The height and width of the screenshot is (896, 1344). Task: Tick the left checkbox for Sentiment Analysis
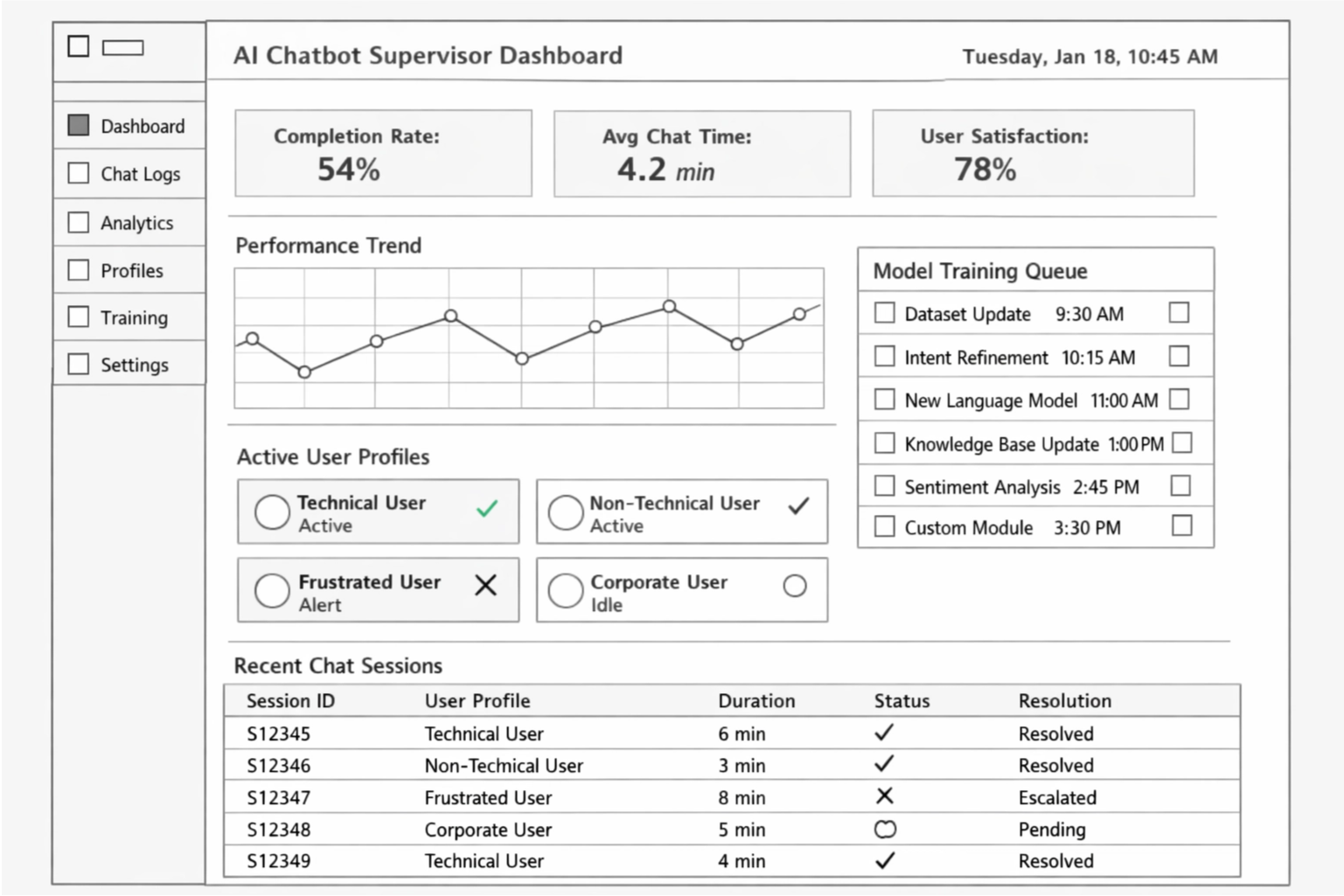coord(885,486)
